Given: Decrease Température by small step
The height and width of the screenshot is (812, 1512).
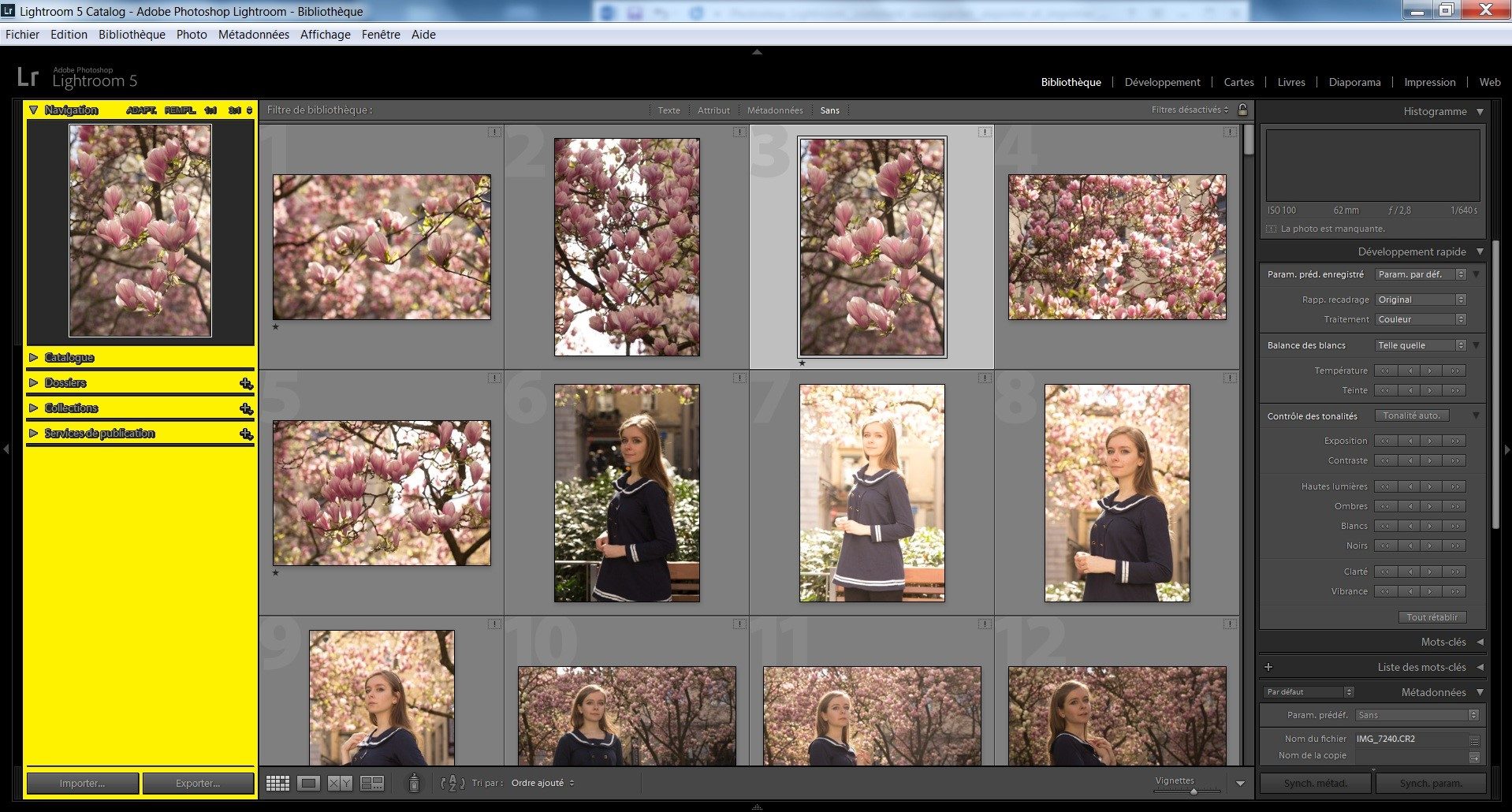Looking at the screenshot, I should [x=1410, y=371].
